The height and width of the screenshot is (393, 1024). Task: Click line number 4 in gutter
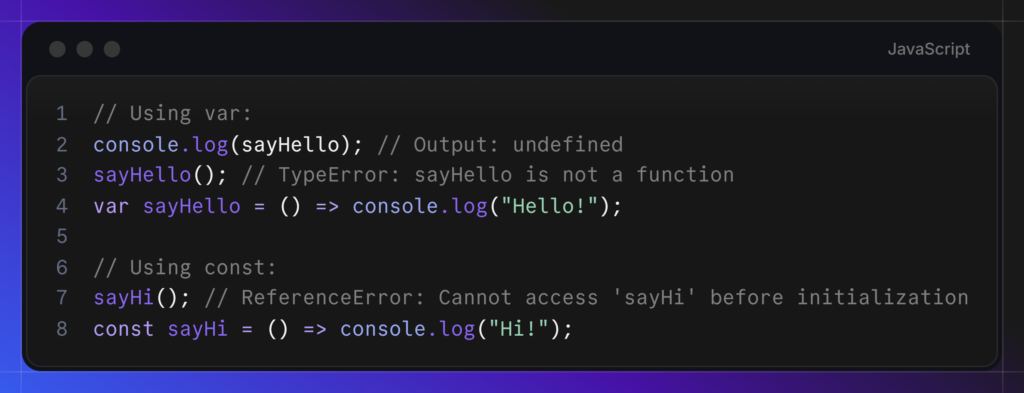point(61,206)
